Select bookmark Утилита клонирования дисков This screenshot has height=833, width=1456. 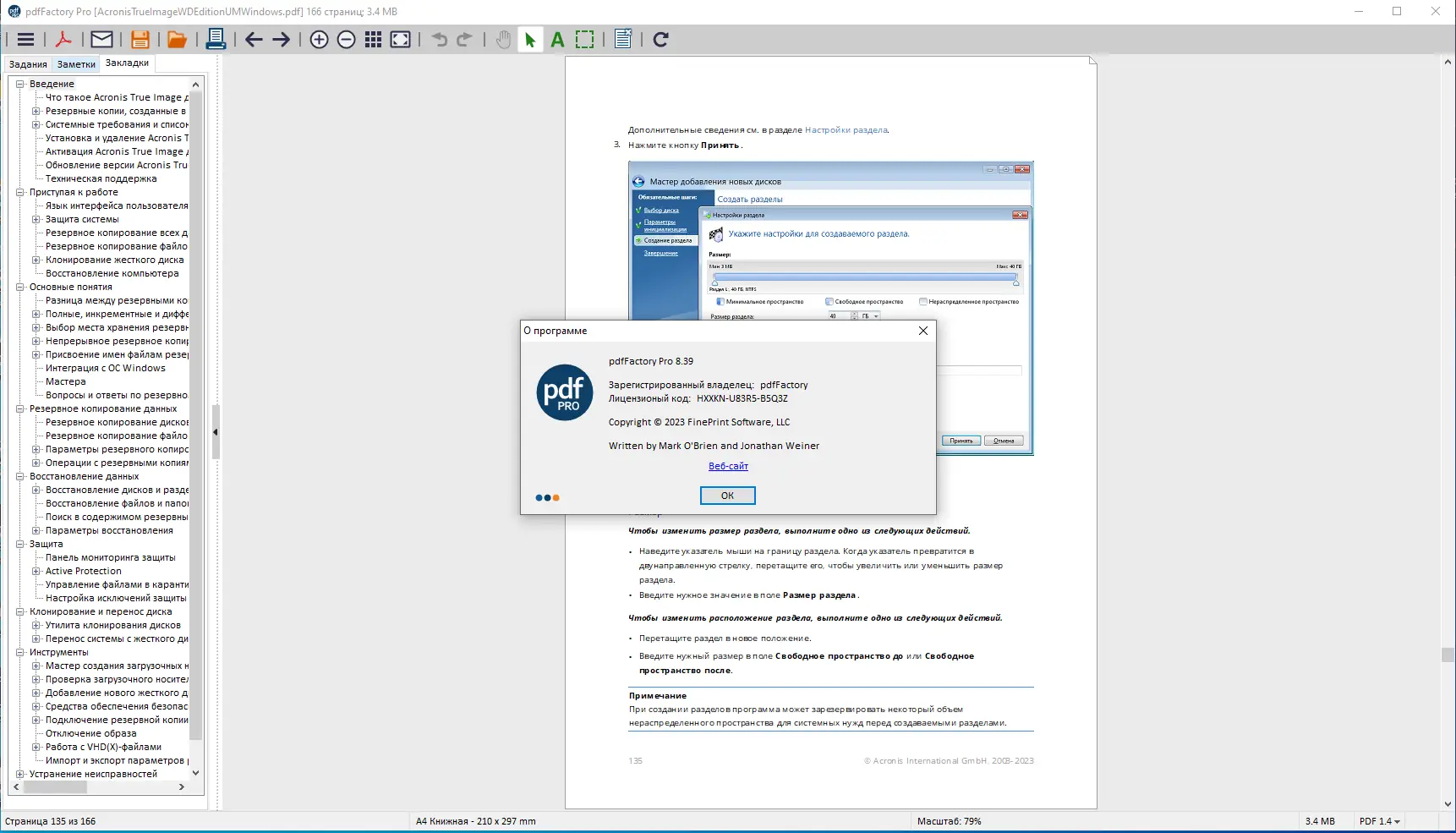112,625
